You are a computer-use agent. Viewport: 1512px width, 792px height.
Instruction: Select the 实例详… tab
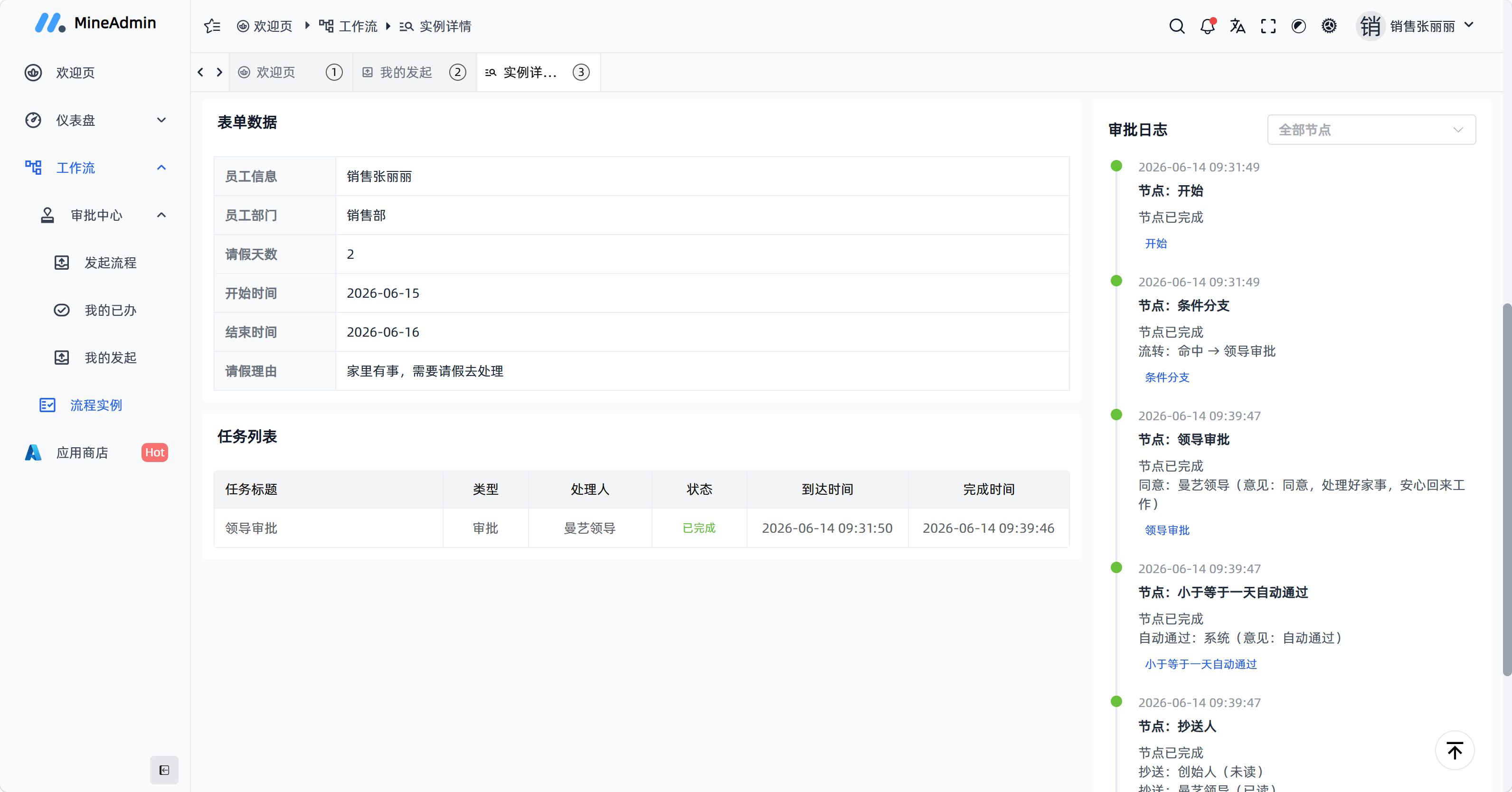[x=538, y=72]
